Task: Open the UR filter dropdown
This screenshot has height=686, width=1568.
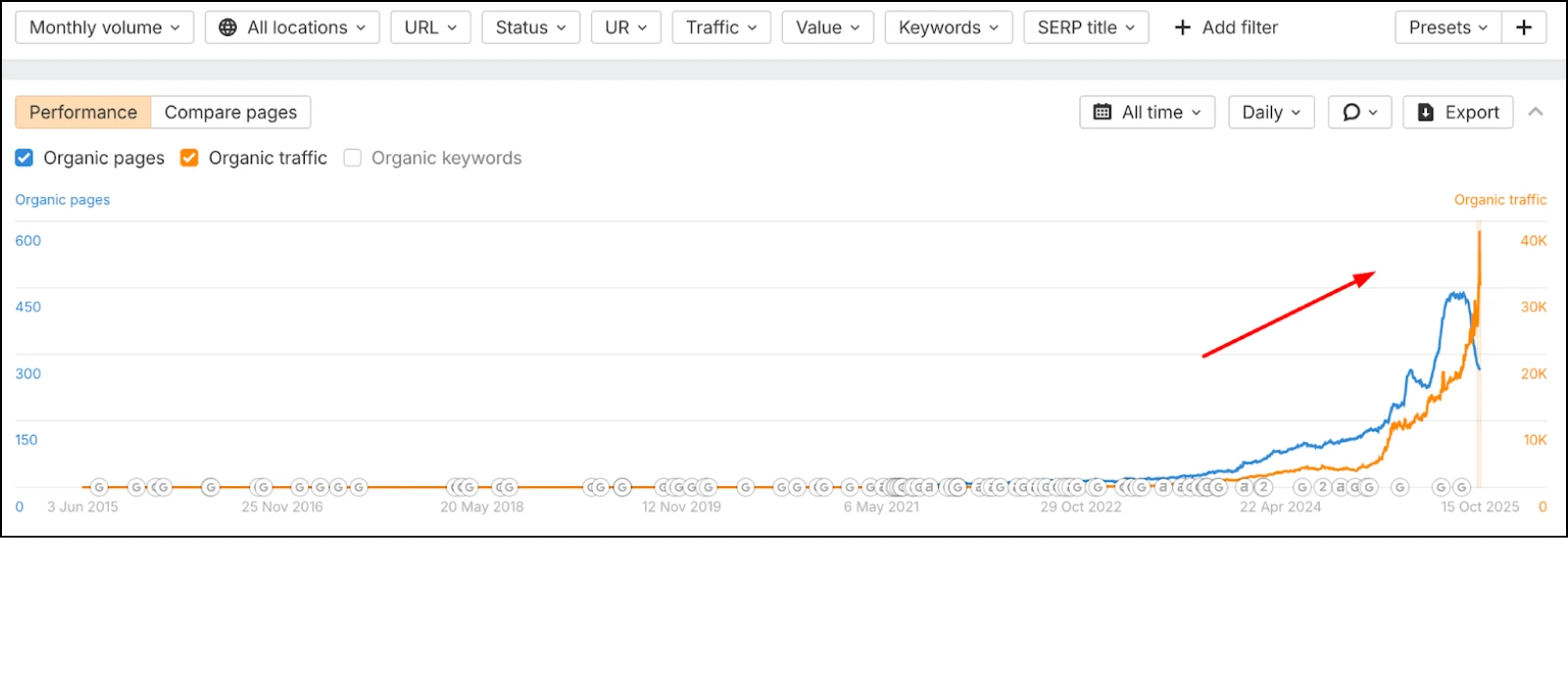Action: 626,27
